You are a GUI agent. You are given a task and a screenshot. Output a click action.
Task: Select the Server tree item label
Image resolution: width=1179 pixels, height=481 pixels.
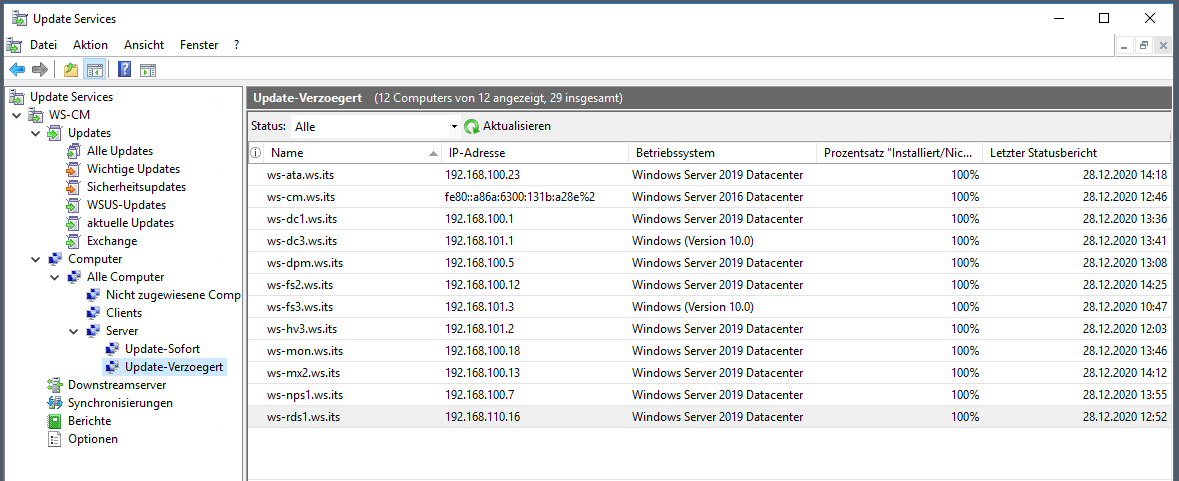[122, 331]
